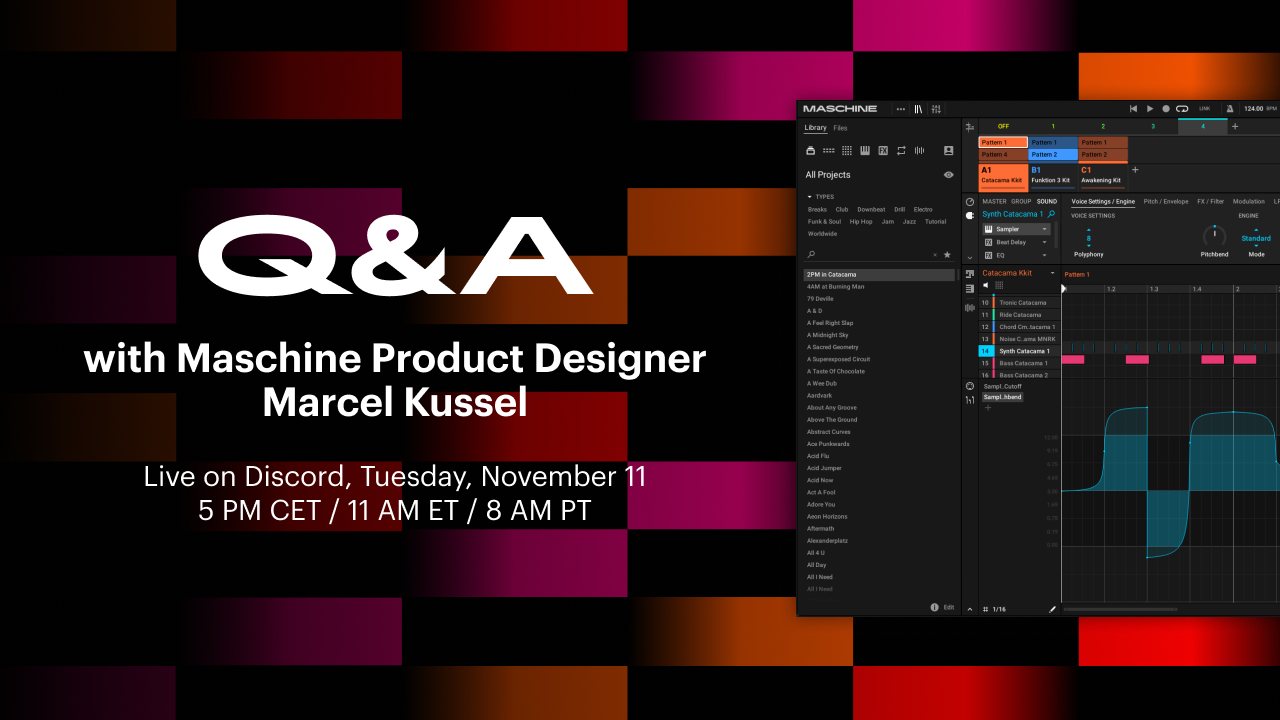Enable Ableton LINK sync
This screenshot has width=1280, height=720.
(1204, 108)
